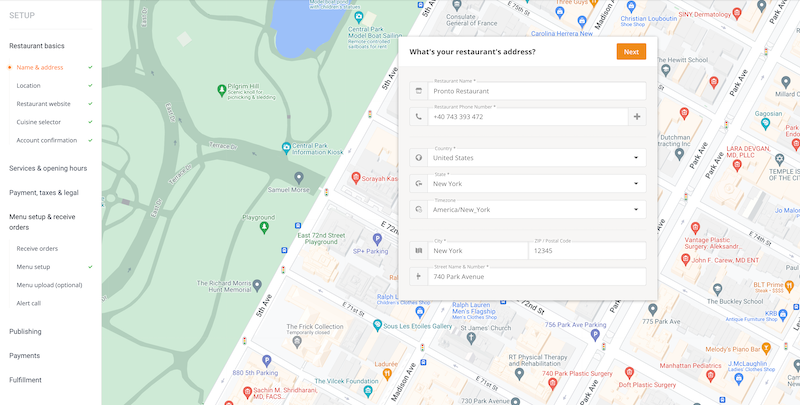Open Restaurant website step in sidebar
Viewport: 800px width, 405px height.
coord(43,104)
